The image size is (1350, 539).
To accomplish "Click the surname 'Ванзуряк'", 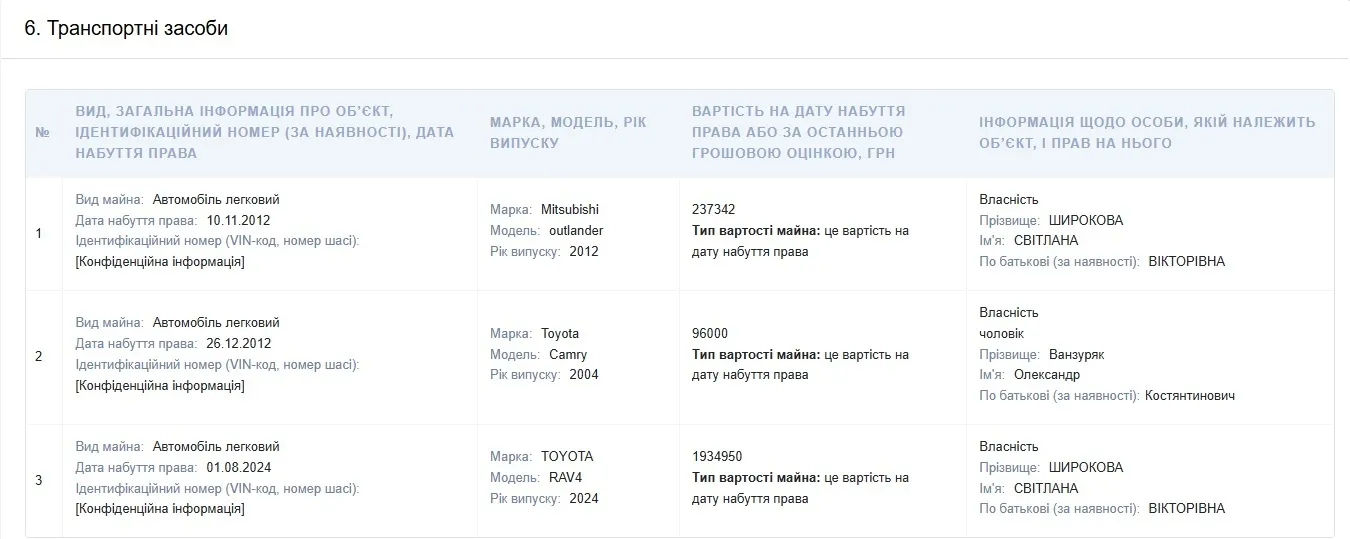I will pos(1077,355).
